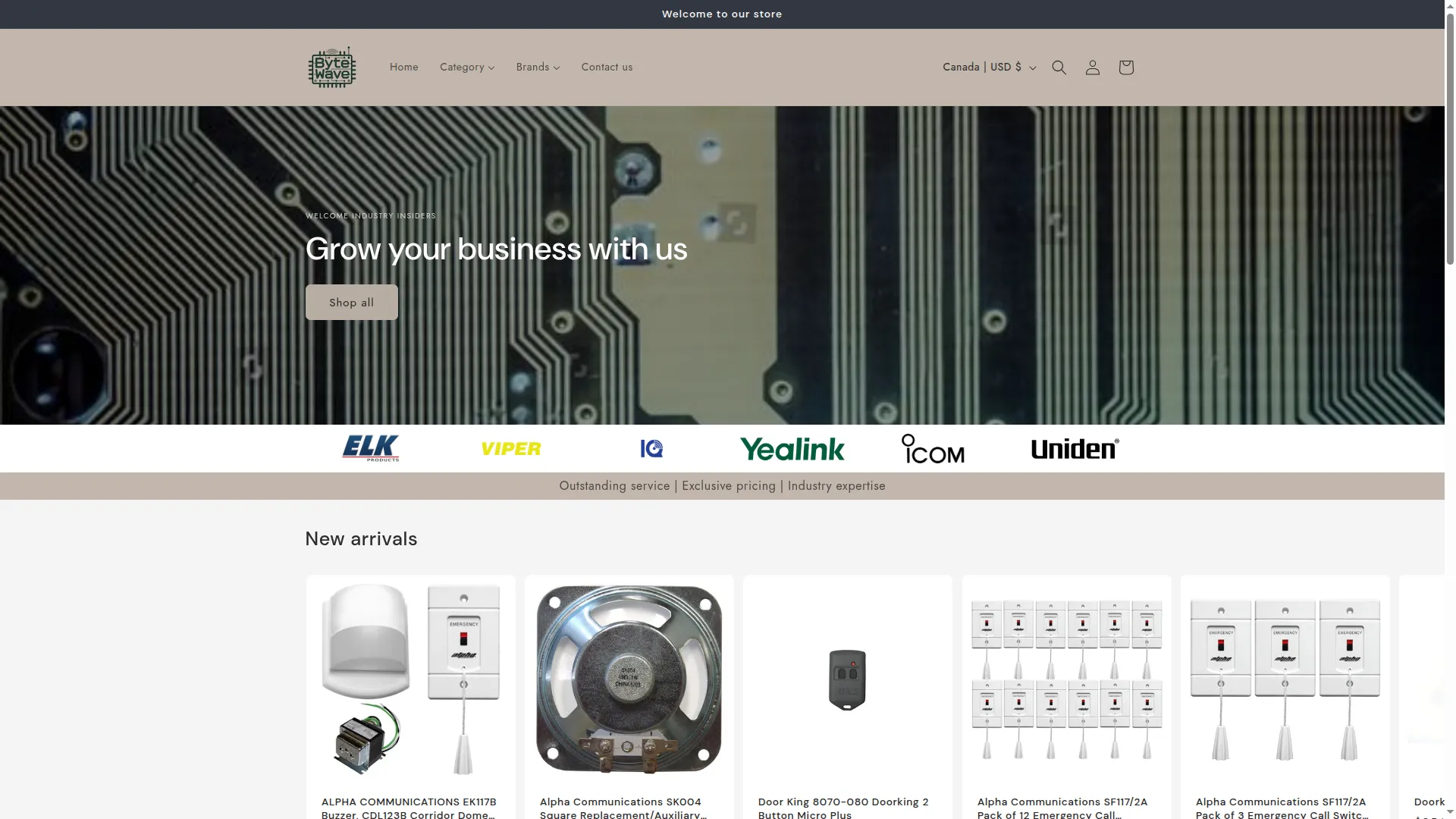
Task: Open the SF117/2A Pack of 12 link
Action: tap(1062, 808)
